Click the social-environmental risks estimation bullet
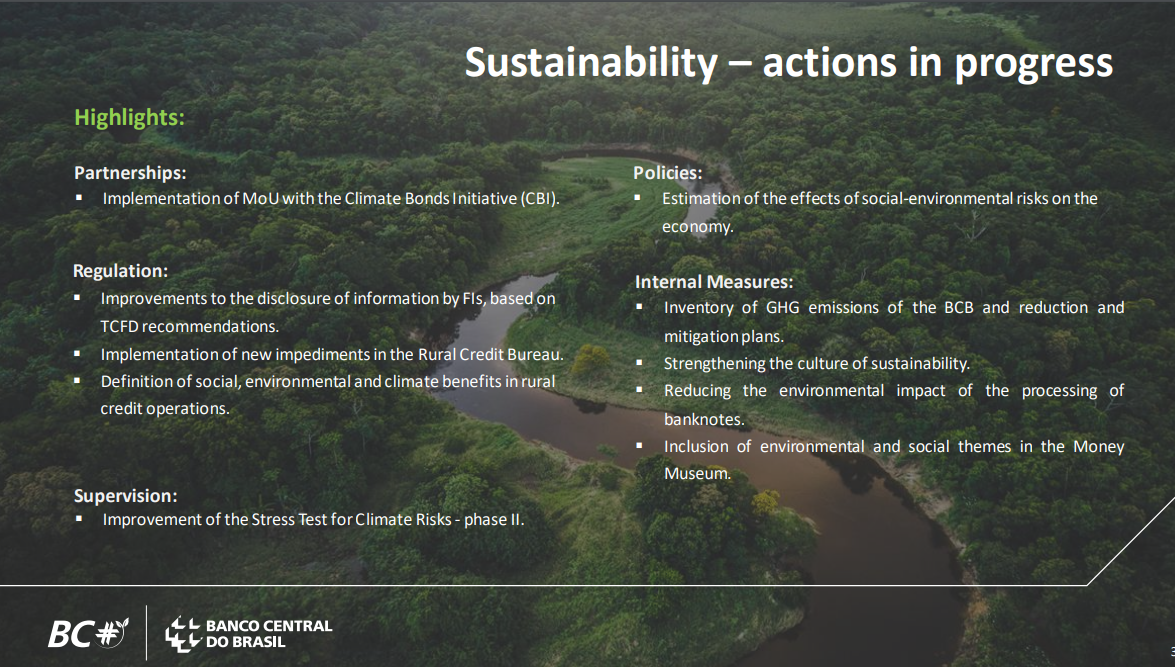Screen dimensions: 1175x667 tap(880, 212)
